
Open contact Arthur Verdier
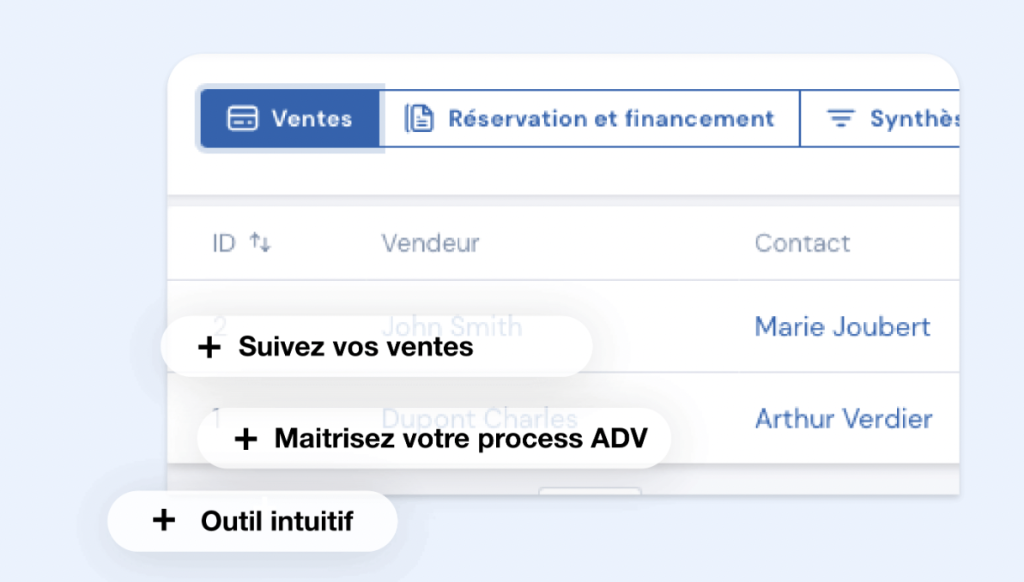(x=843, y=418)
